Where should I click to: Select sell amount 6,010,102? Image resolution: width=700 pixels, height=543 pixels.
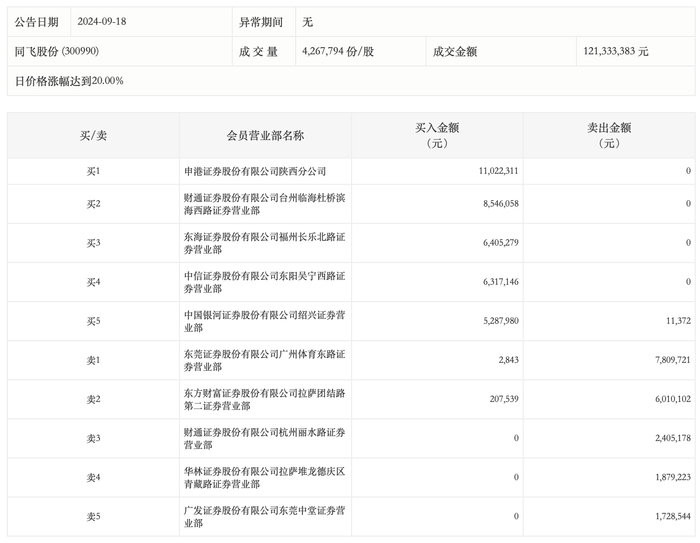point(673,399)
